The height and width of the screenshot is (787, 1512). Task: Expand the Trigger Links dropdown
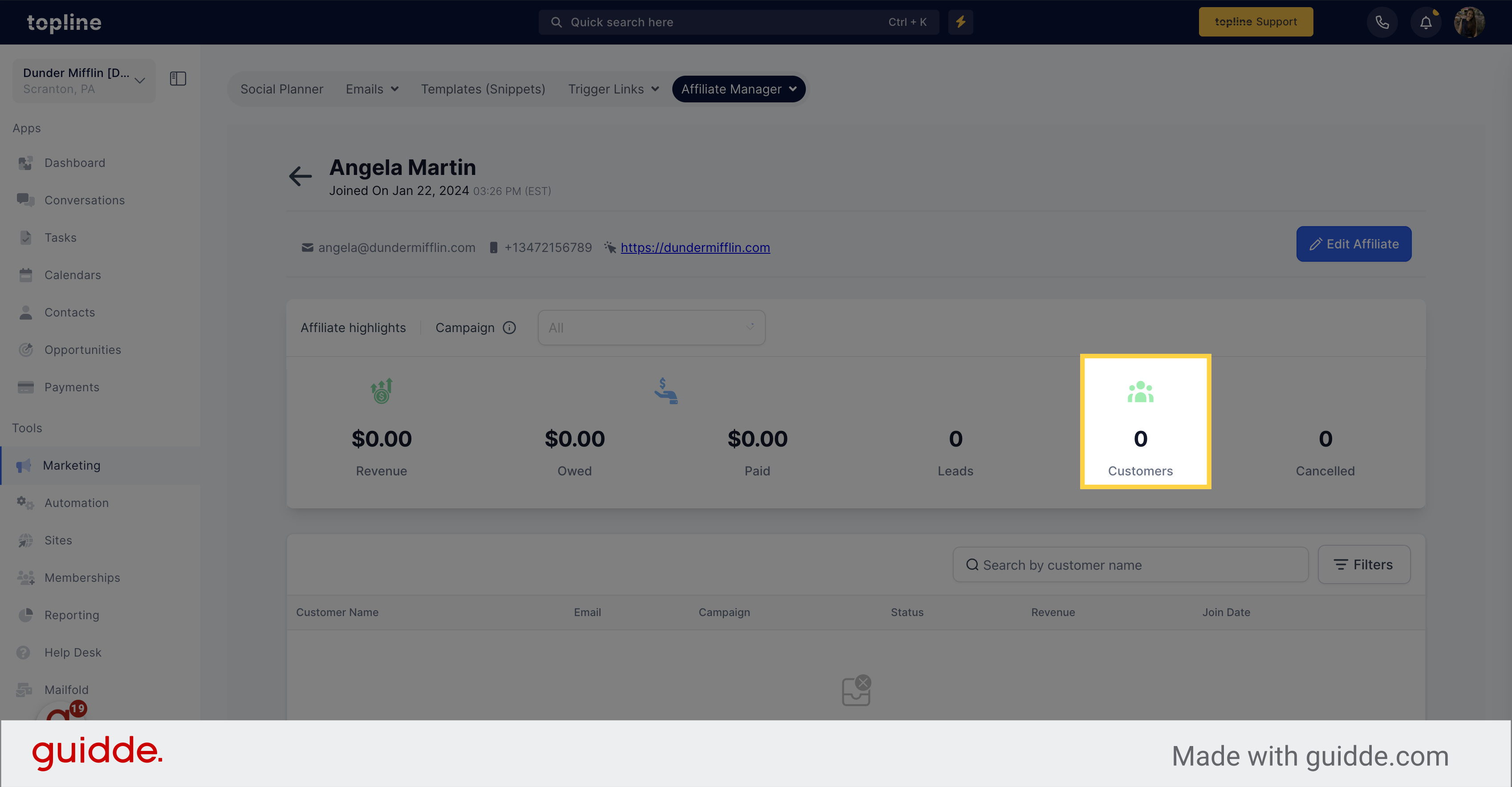pos(614,89)
